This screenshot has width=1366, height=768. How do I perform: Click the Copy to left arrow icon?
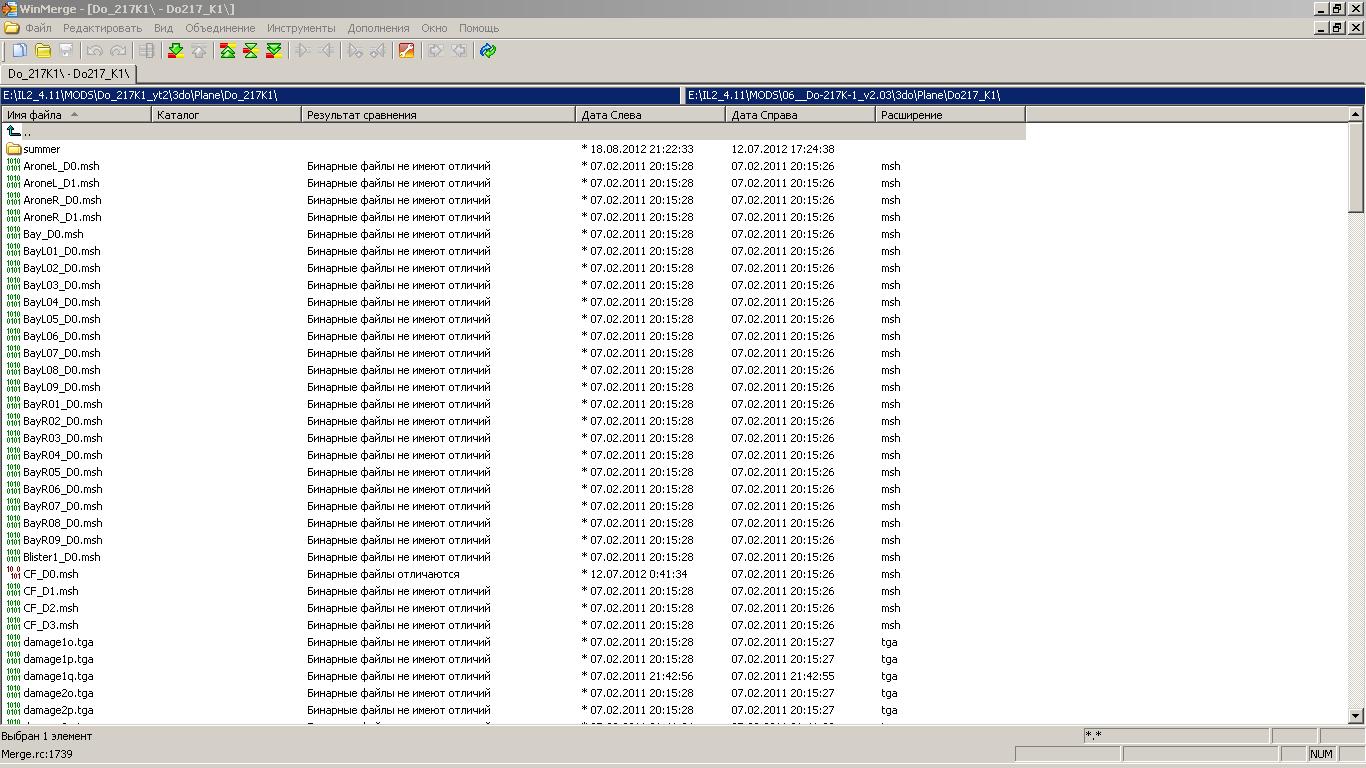tap(325, 51)
